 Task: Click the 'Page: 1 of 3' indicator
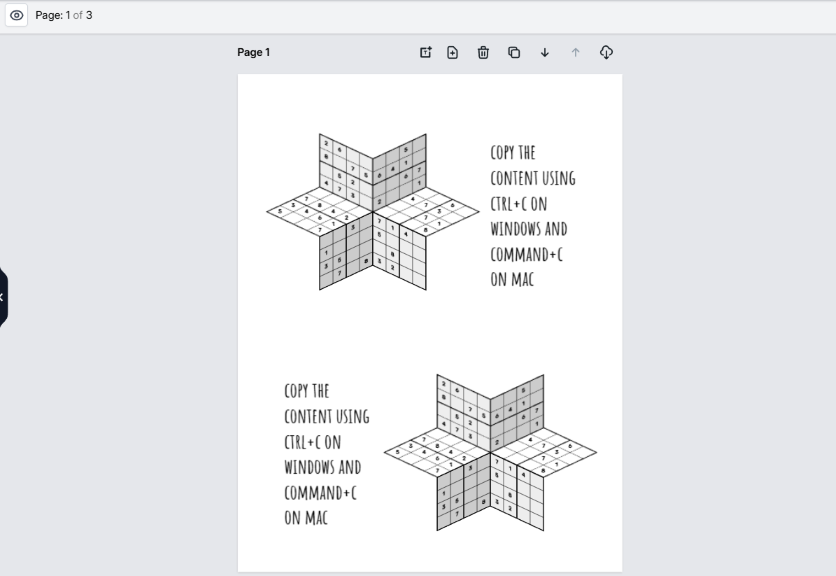(x=64, y=16)
